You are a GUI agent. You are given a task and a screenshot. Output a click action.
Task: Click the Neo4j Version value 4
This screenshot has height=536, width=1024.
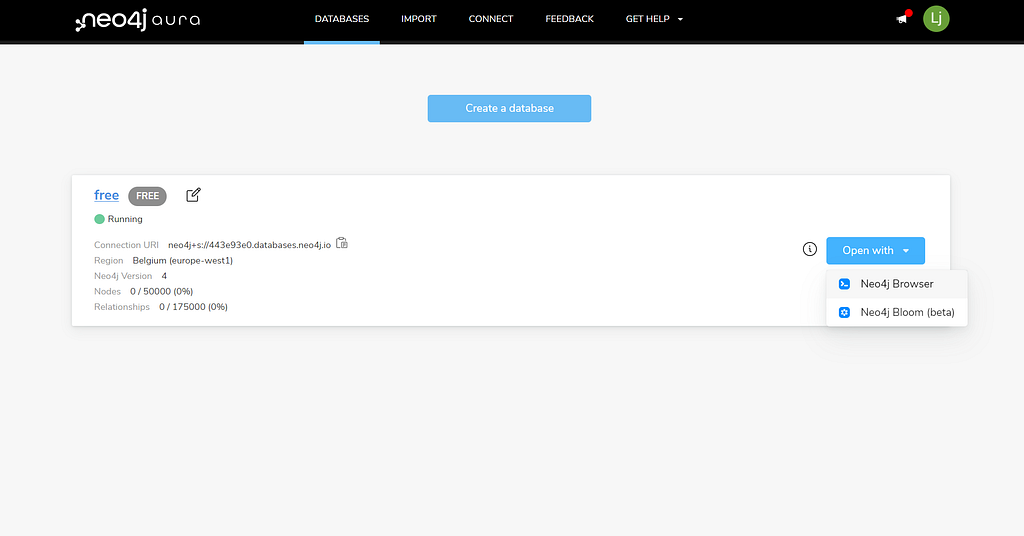pos(164,276)
